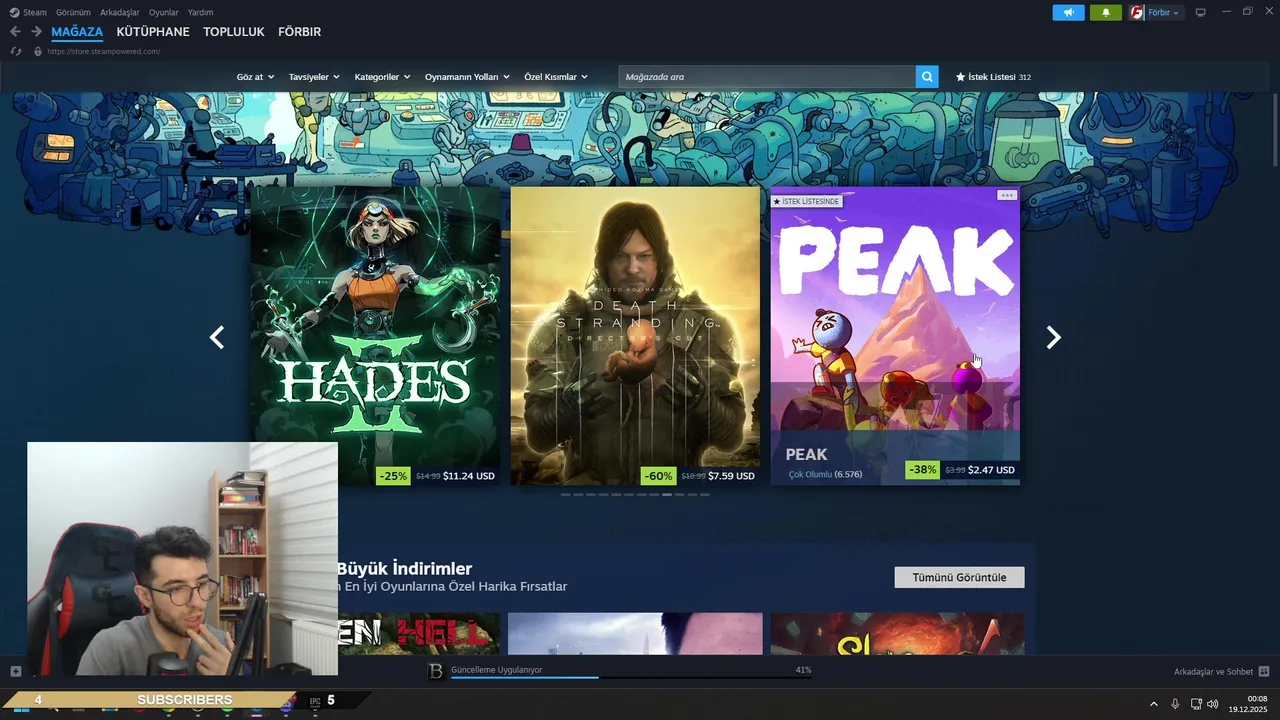
Task: Click the microphone tray icon
Action: click(1175, 703)
